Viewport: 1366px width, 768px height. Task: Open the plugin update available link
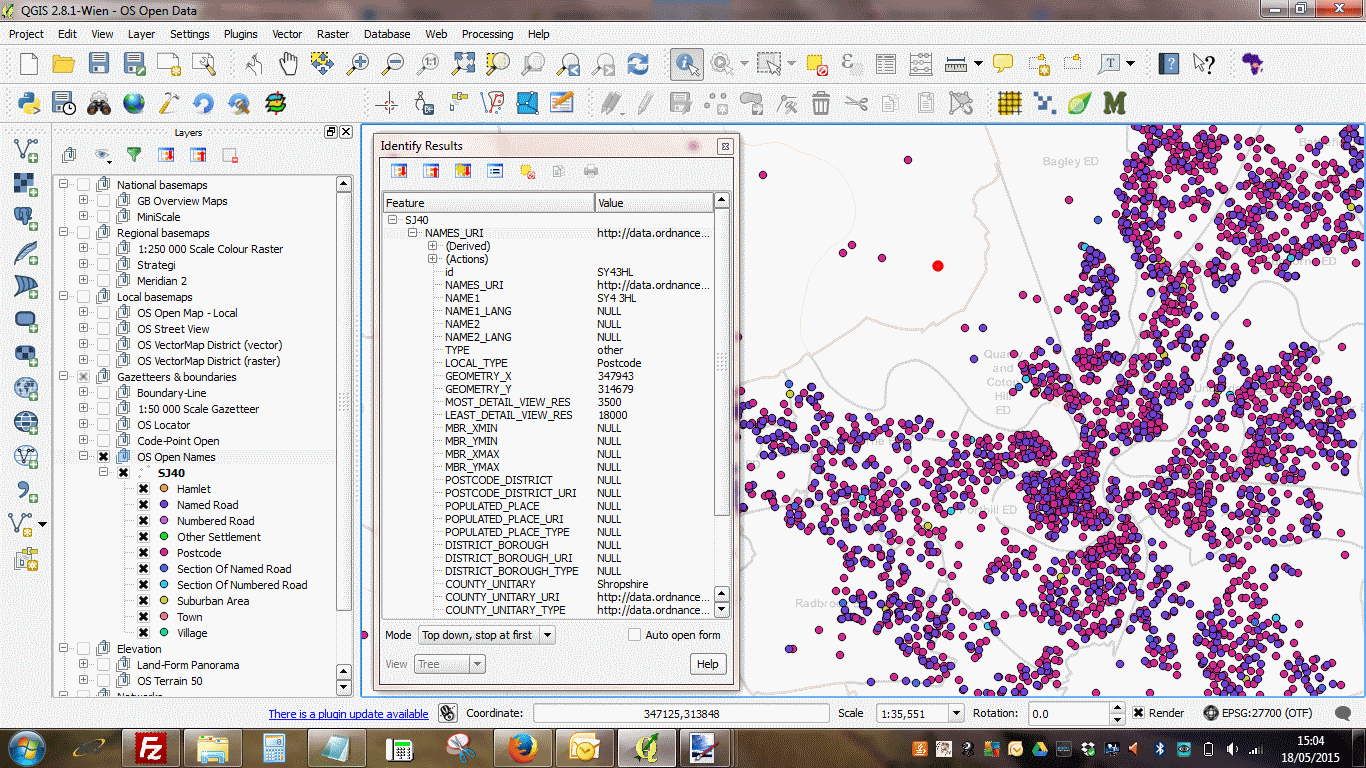(x=348, y=714)
